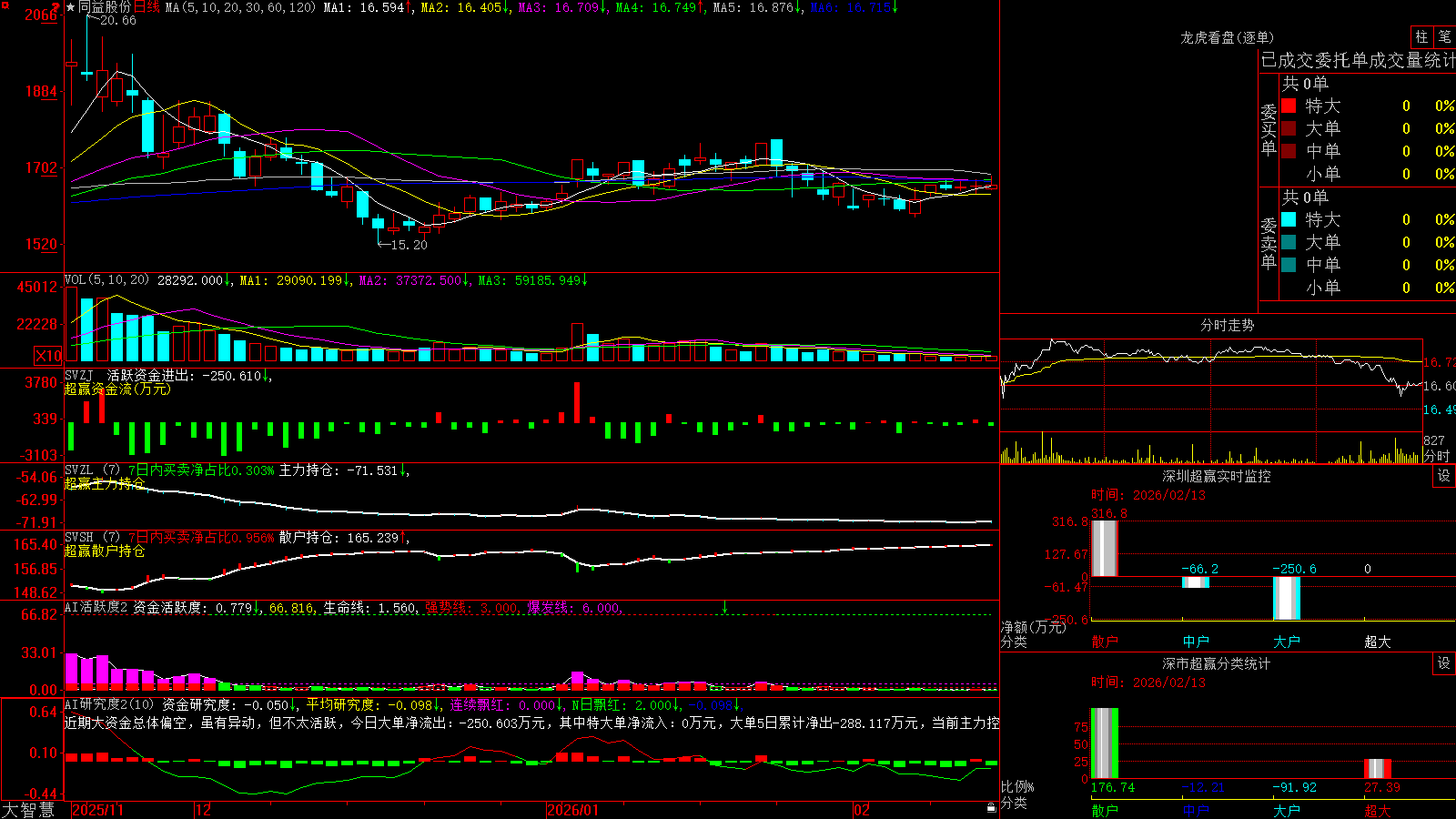Screen dimensions: 1456x819
Task: Click the -250.6 大户 bar in 实时监控
Action: pos(1287,599)
